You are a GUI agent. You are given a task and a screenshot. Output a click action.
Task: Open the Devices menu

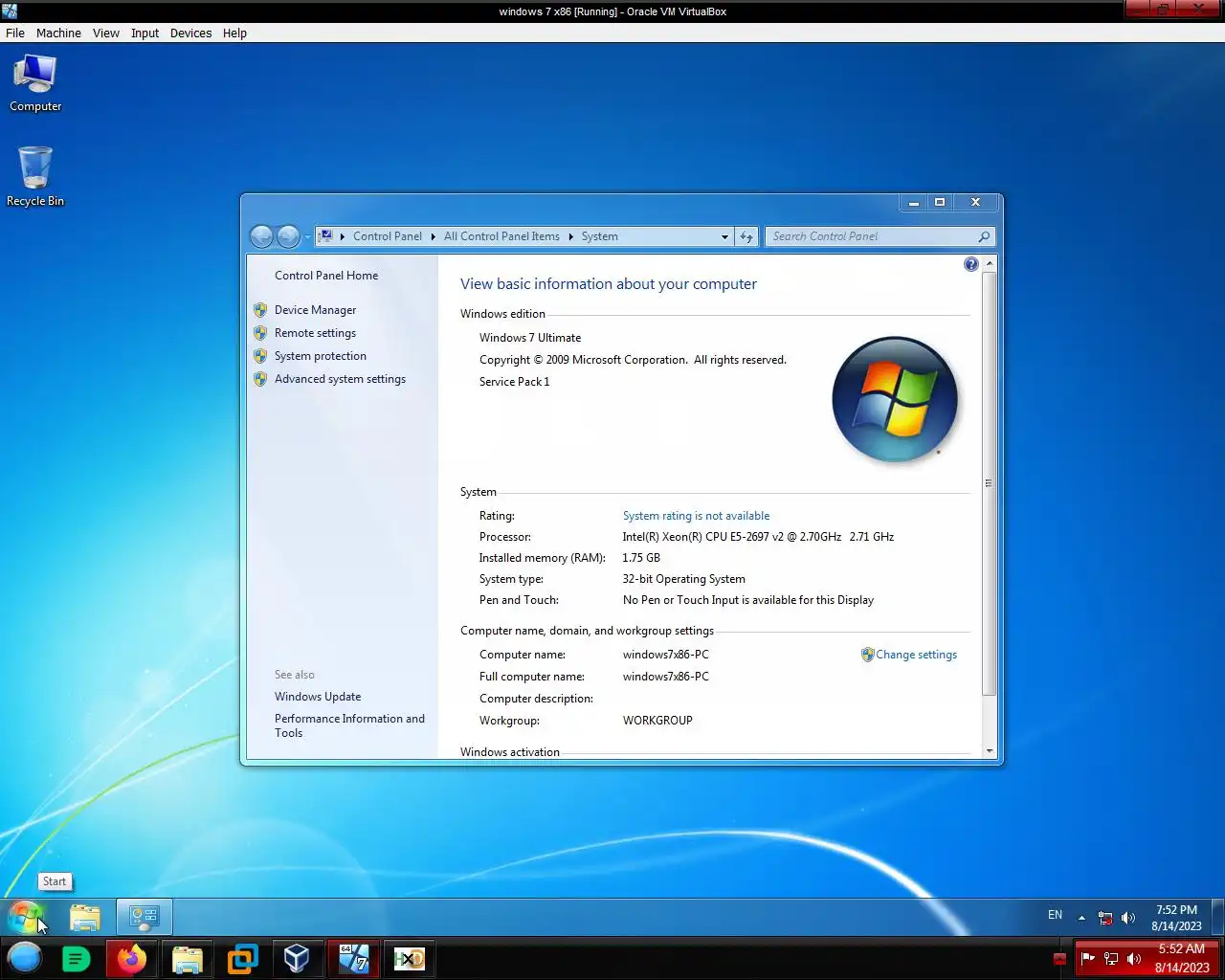[x=190, y=33]
